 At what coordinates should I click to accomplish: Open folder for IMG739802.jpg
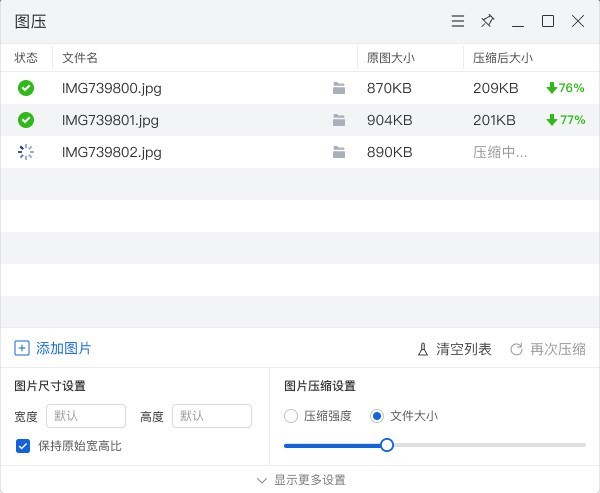339,152
